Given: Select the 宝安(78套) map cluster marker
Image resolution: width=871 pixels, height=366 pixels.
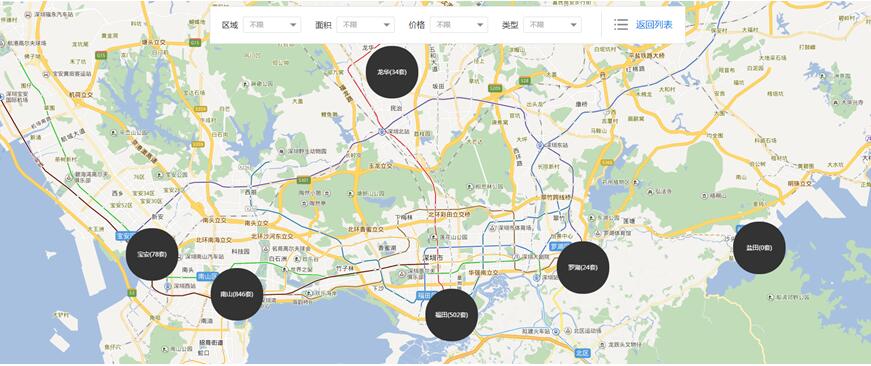Looking at the screenshot, I should coord(152,254).
